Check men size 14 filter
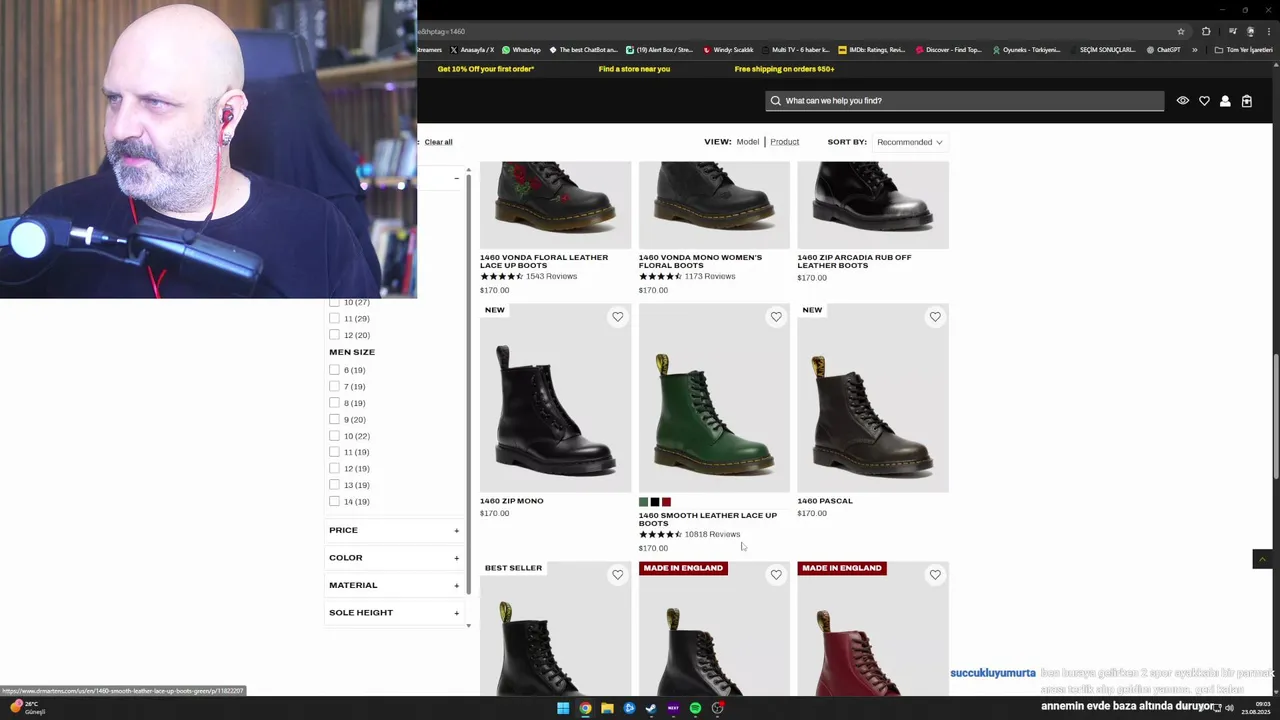The width and height of the screenshot is (1280, 720). (x=334, y=502)
